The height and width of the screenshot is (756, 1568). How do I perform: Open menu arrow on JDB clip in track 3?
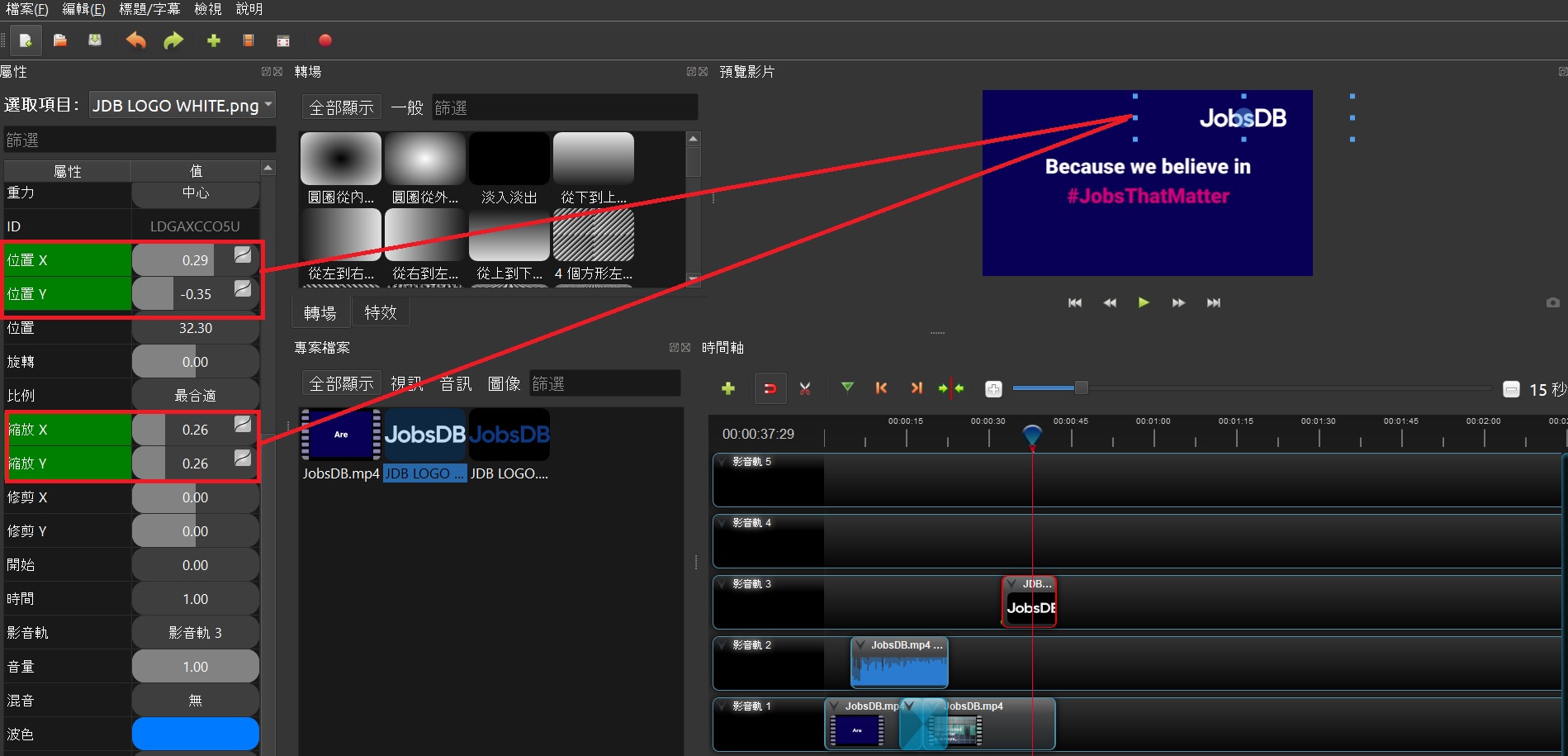[1011, 584]
